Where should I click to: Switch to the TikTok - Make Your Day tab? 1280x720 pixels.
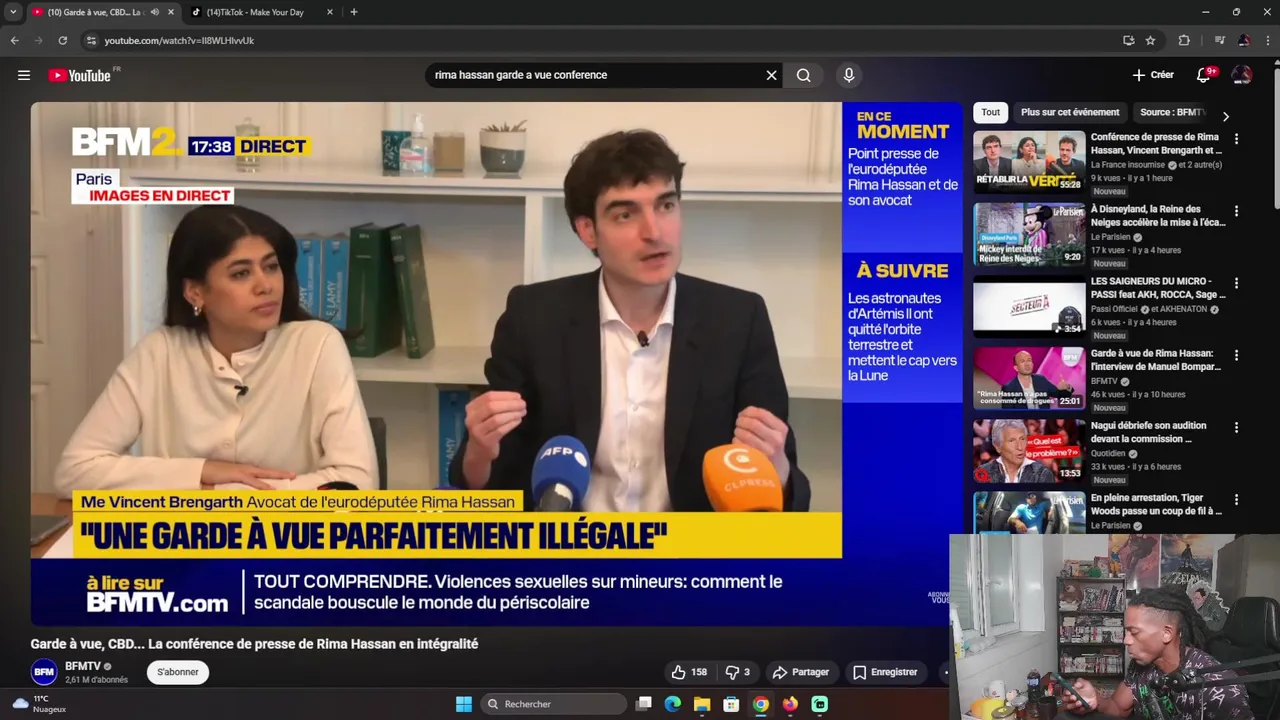255,12
